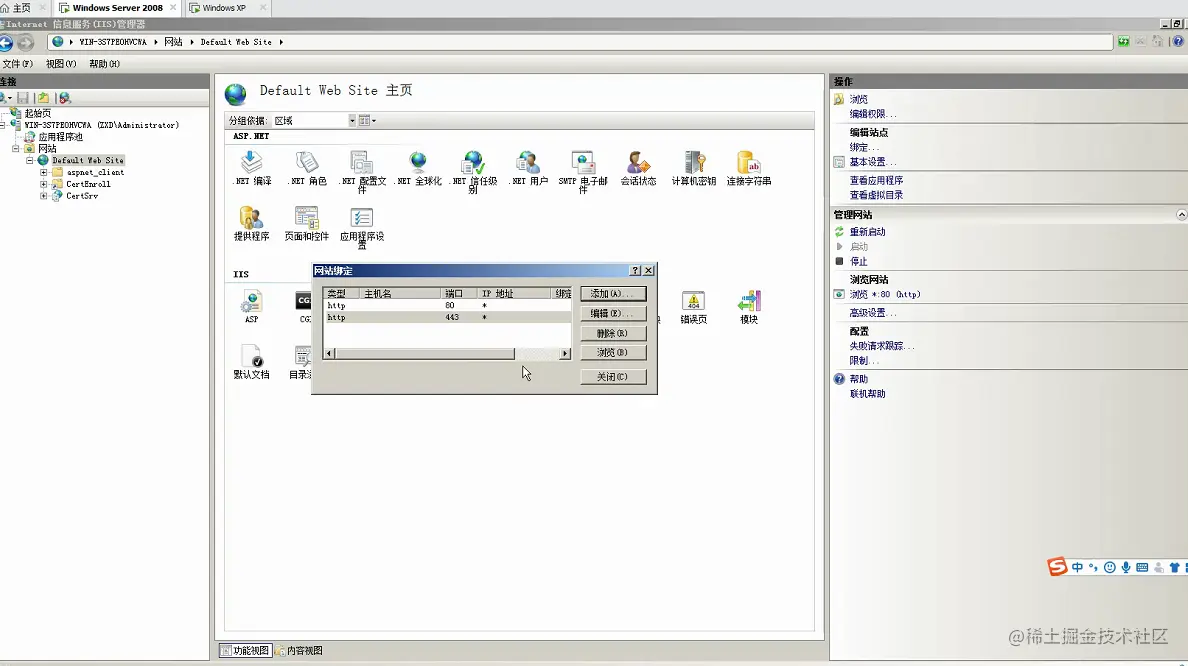Click the 编辑权限... link

tap(872, 114)
